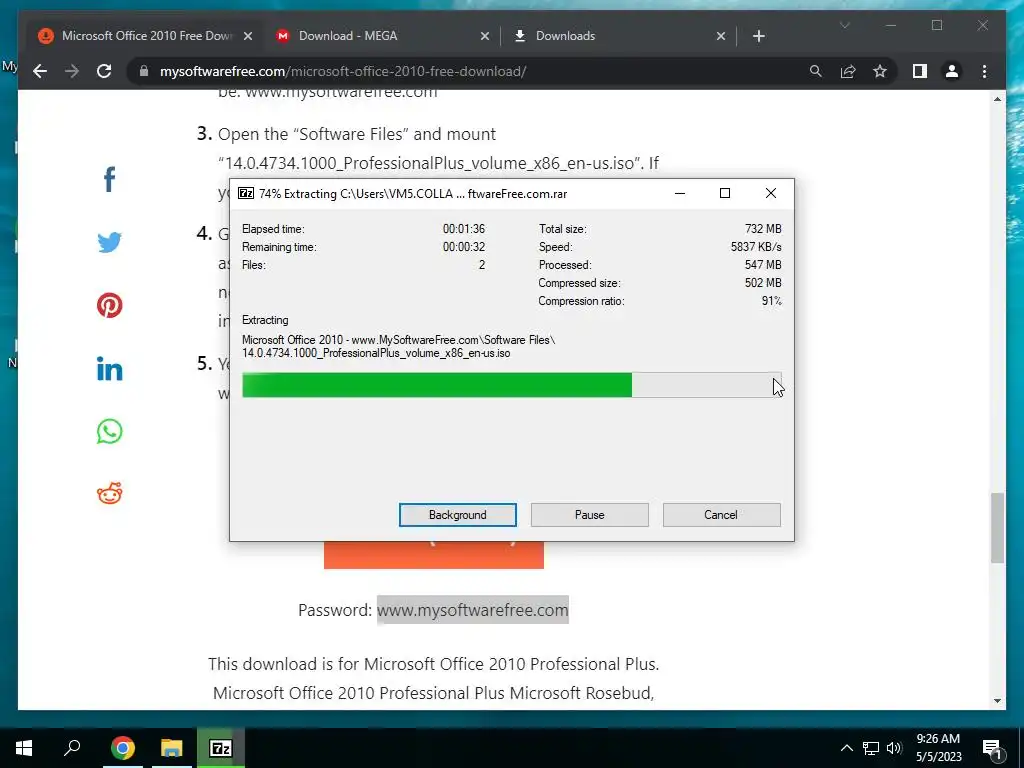Share page on Facebook icon
The image size is (1024, 768).
pyautogui.click(x=109, y=179)
